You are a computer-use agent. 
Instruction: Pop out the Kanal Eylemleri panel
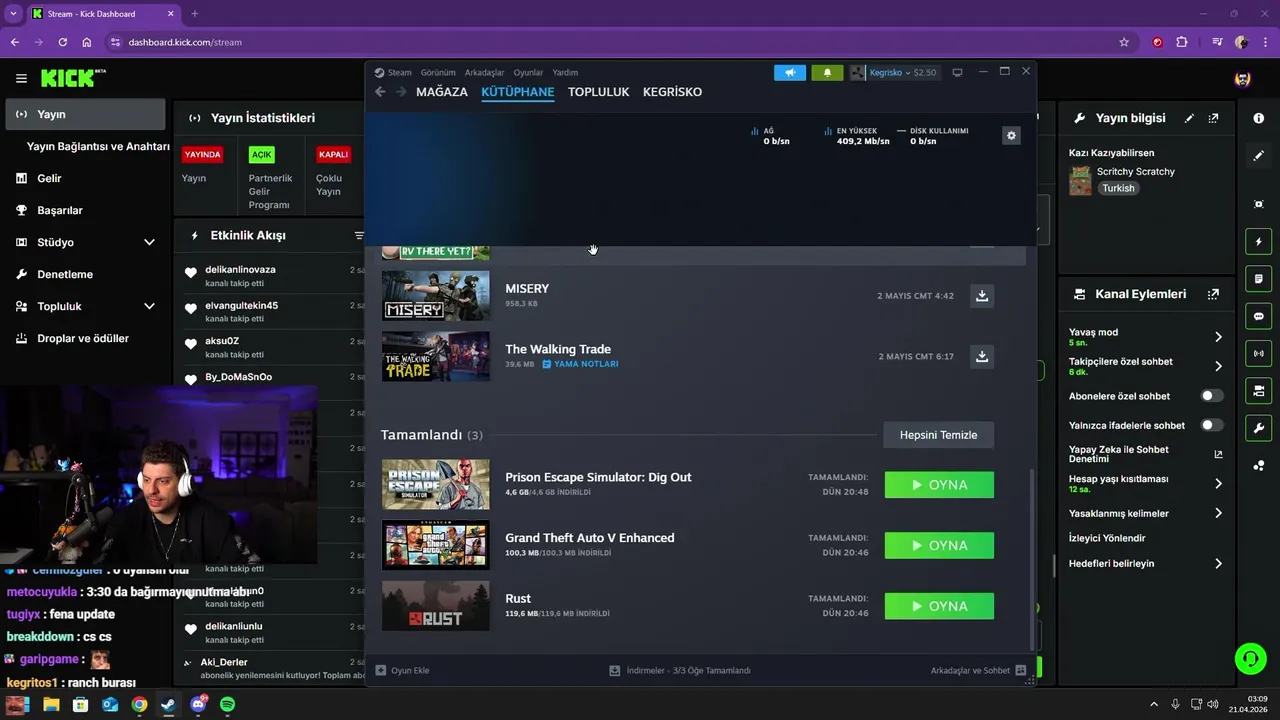1213,294
